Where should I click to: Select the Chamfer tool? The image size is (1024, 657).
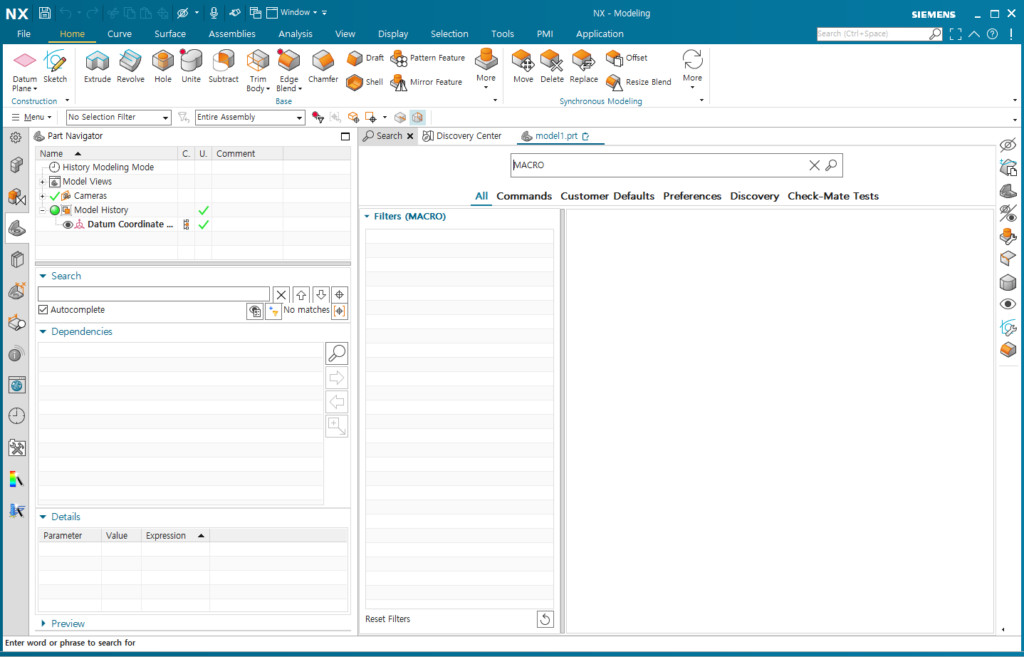click(x=323, y=67)
